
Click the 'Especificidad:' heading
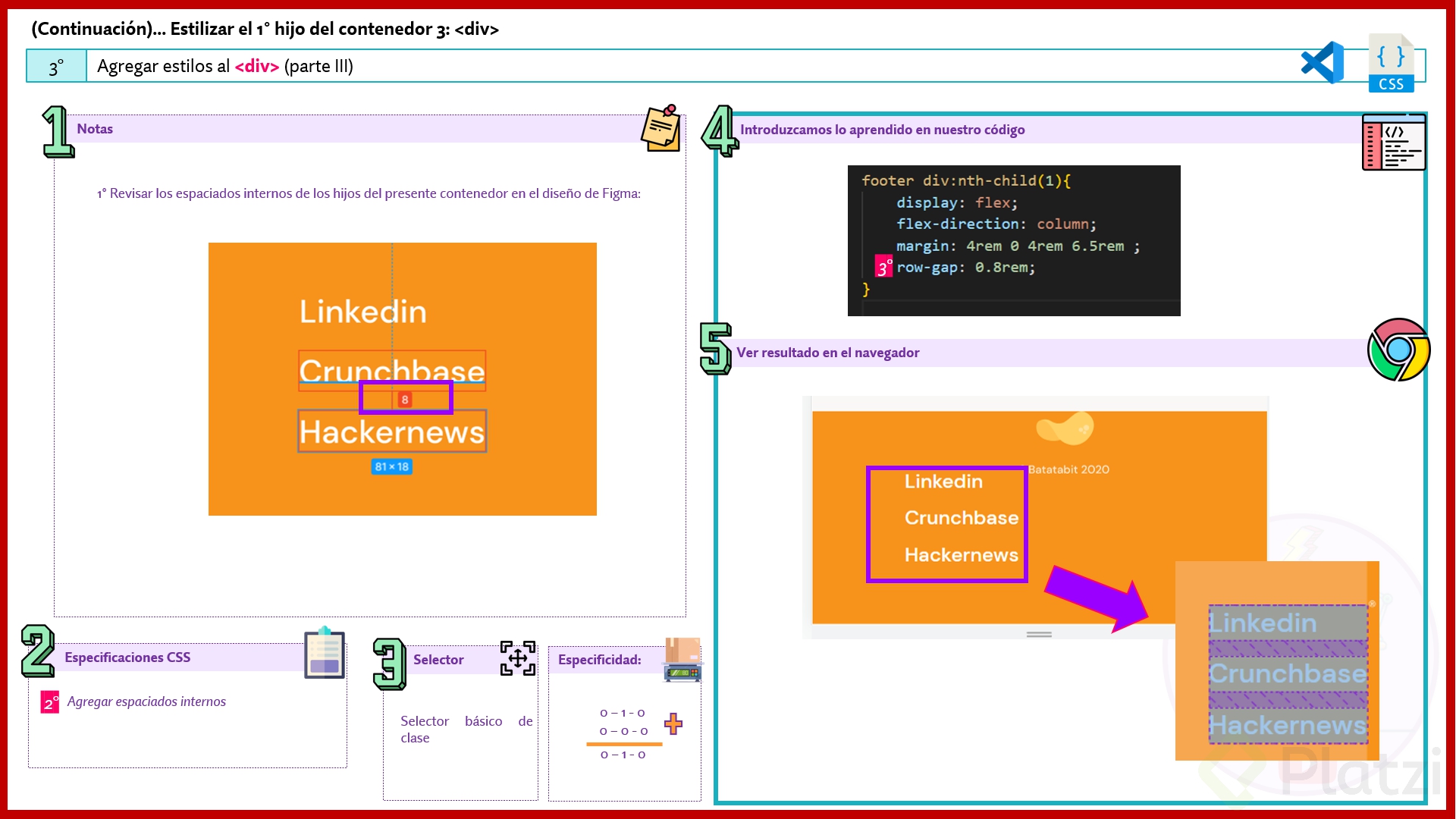coord(600,660)
